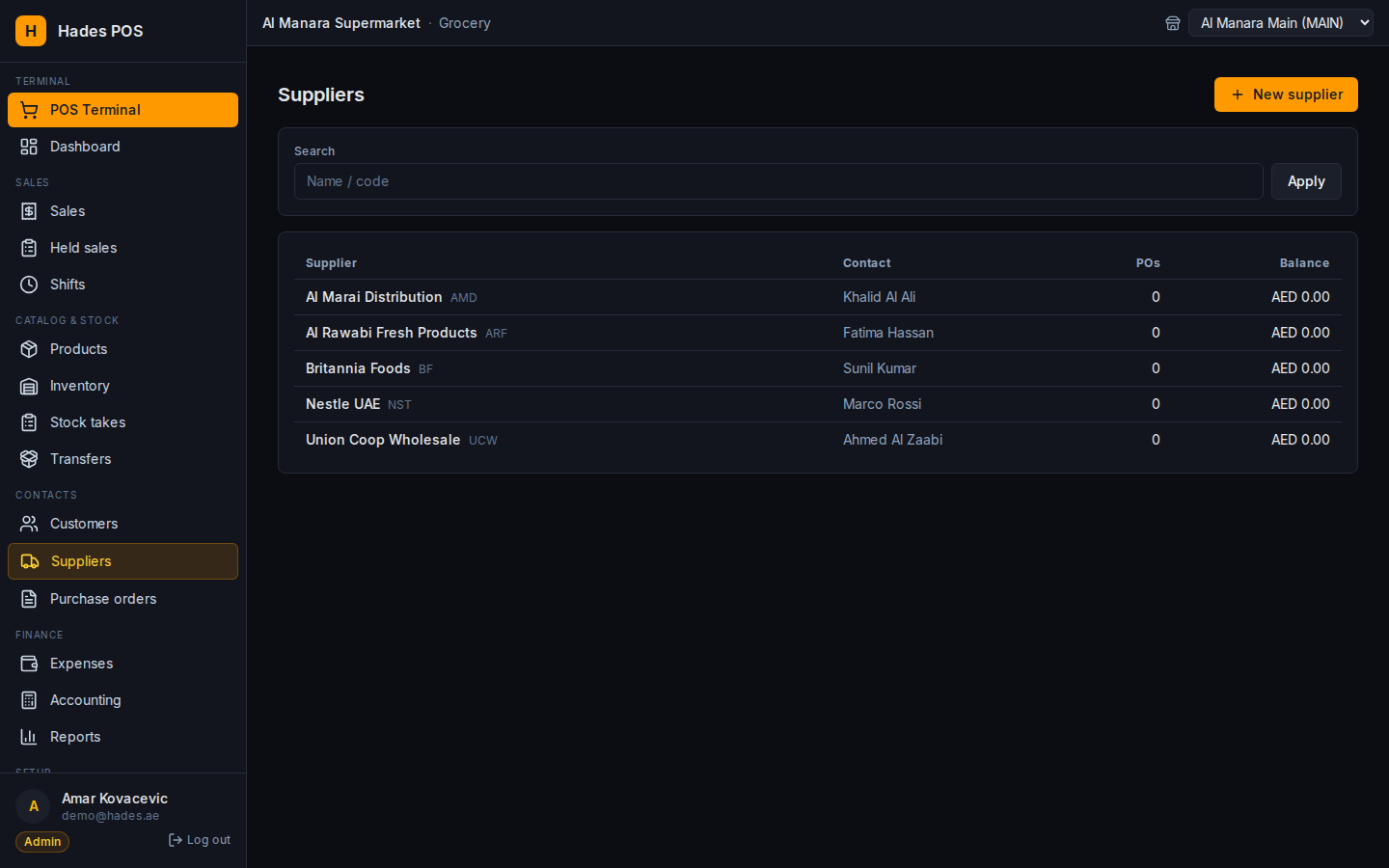
Task: Click the Reports bar chart icon
Action: (29, 737)
